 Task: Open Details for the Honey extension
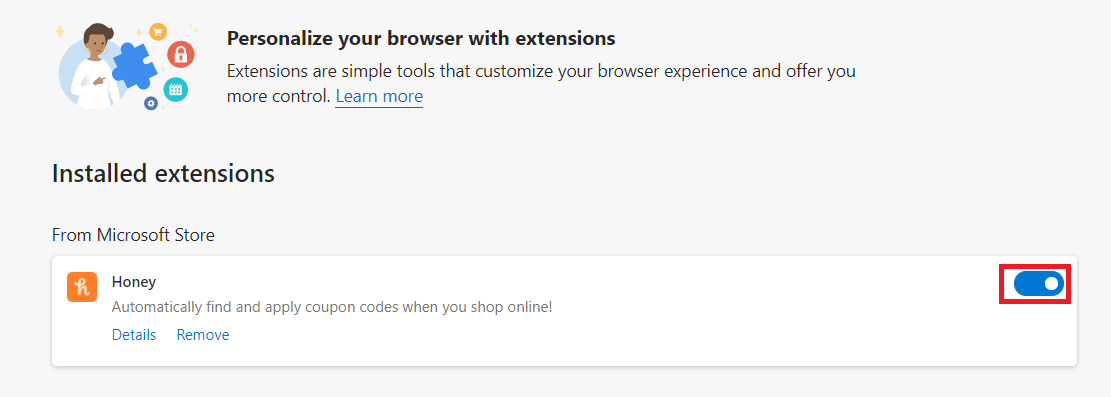coord(134,335)
